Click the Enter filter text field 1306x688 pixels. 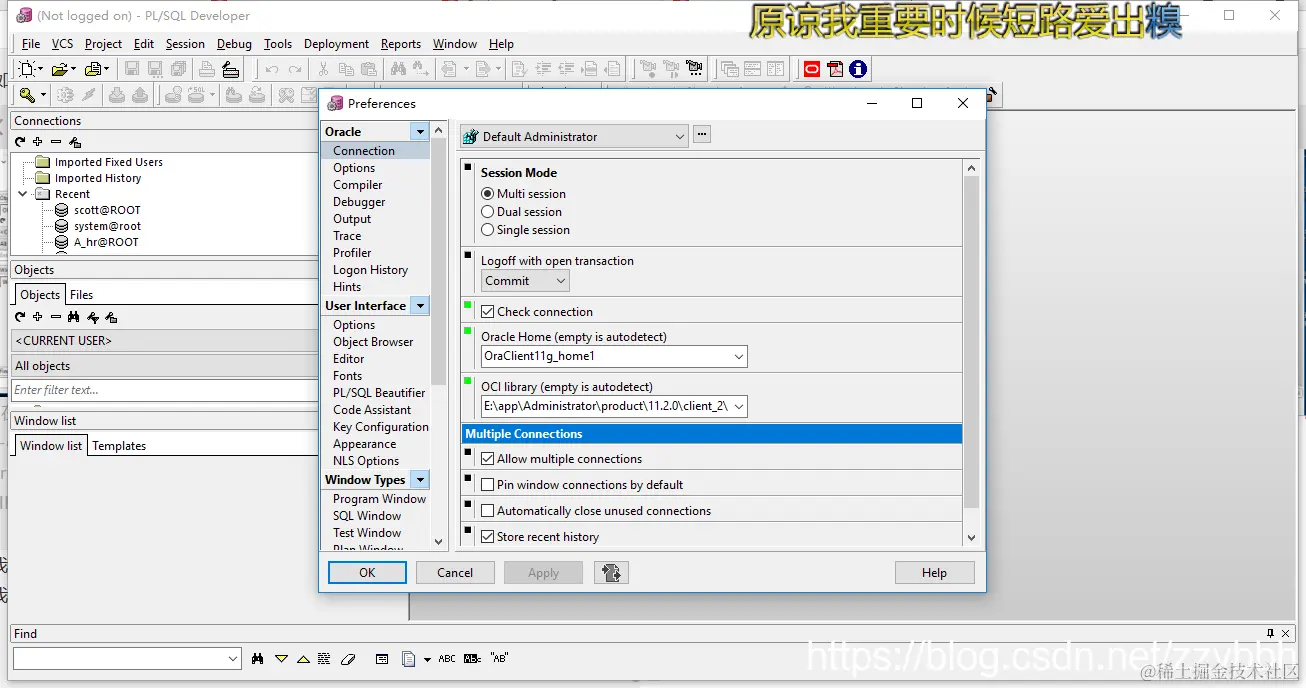pyautogui.click(x=165, y=390)
